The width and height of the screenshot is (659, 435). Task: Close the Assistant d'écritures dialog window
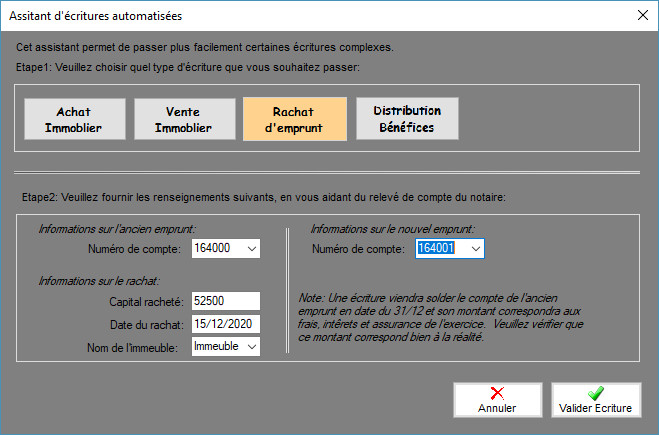[640, 15]
